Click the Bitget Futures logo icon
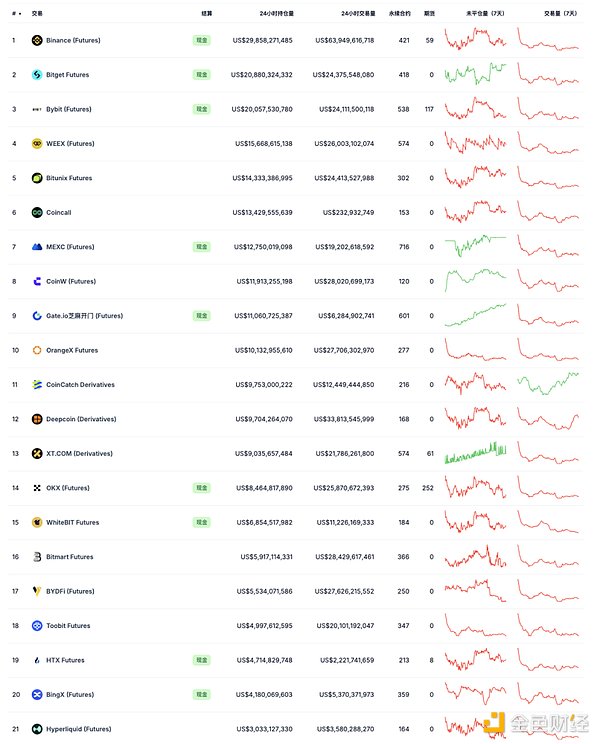The width and height of the screenshot is (600, 744). pyautogui.click(x=37, y=75)
